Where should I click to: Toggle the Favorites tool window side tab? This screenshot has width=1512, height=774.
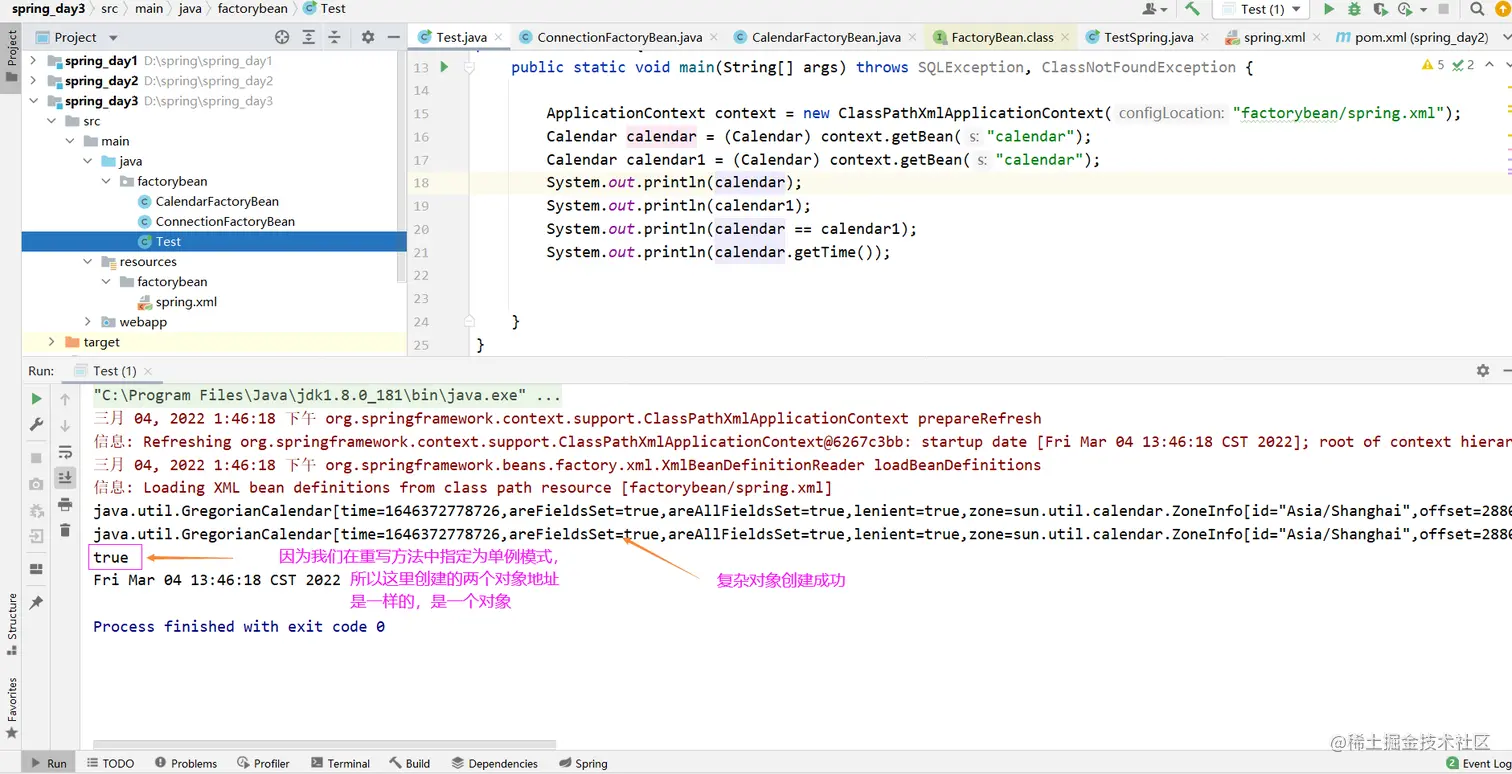coord(11,709)
